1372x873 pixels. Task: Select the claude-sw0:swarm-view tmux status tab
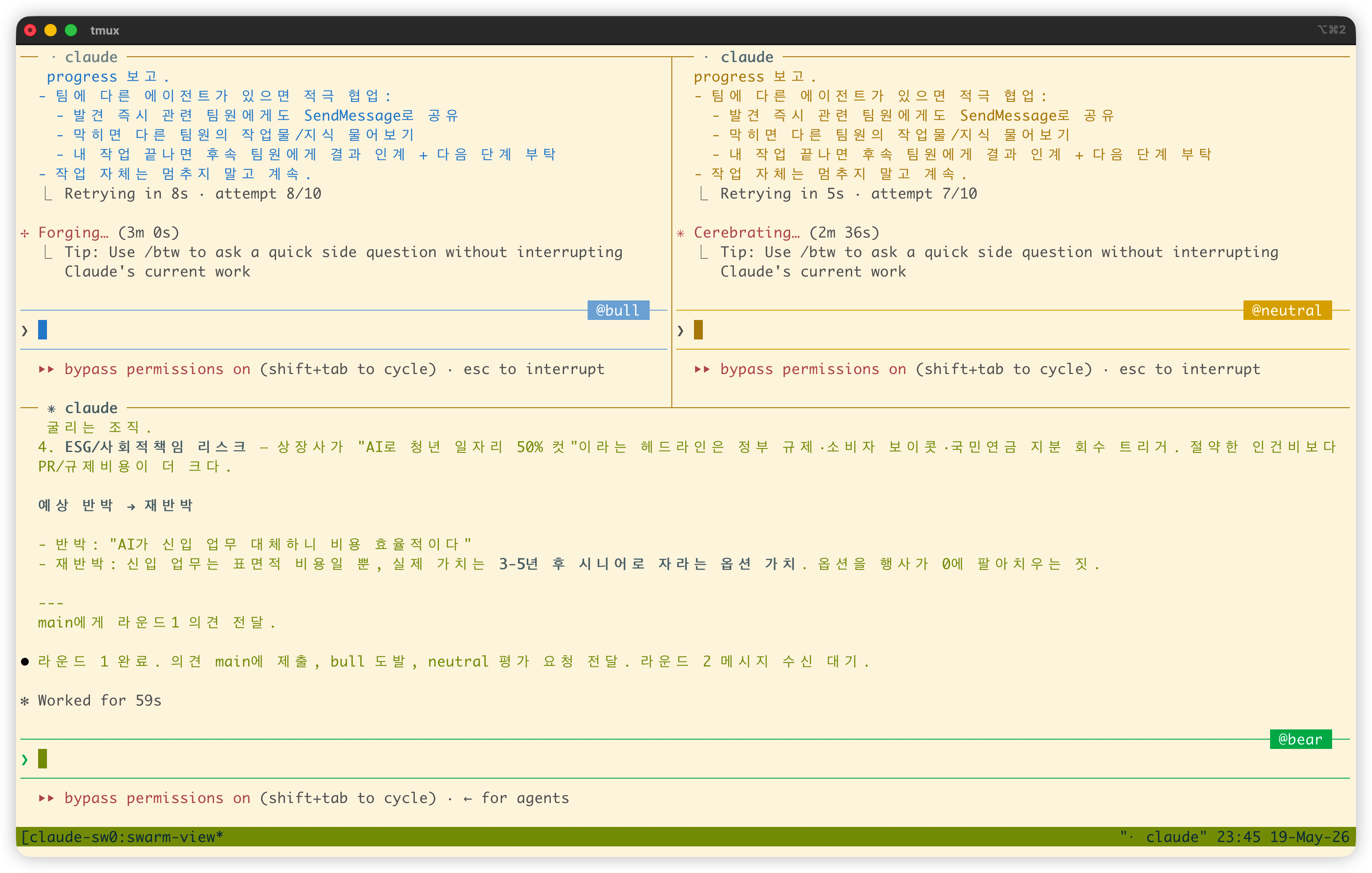pyautogui.click(x=122, y=837)
